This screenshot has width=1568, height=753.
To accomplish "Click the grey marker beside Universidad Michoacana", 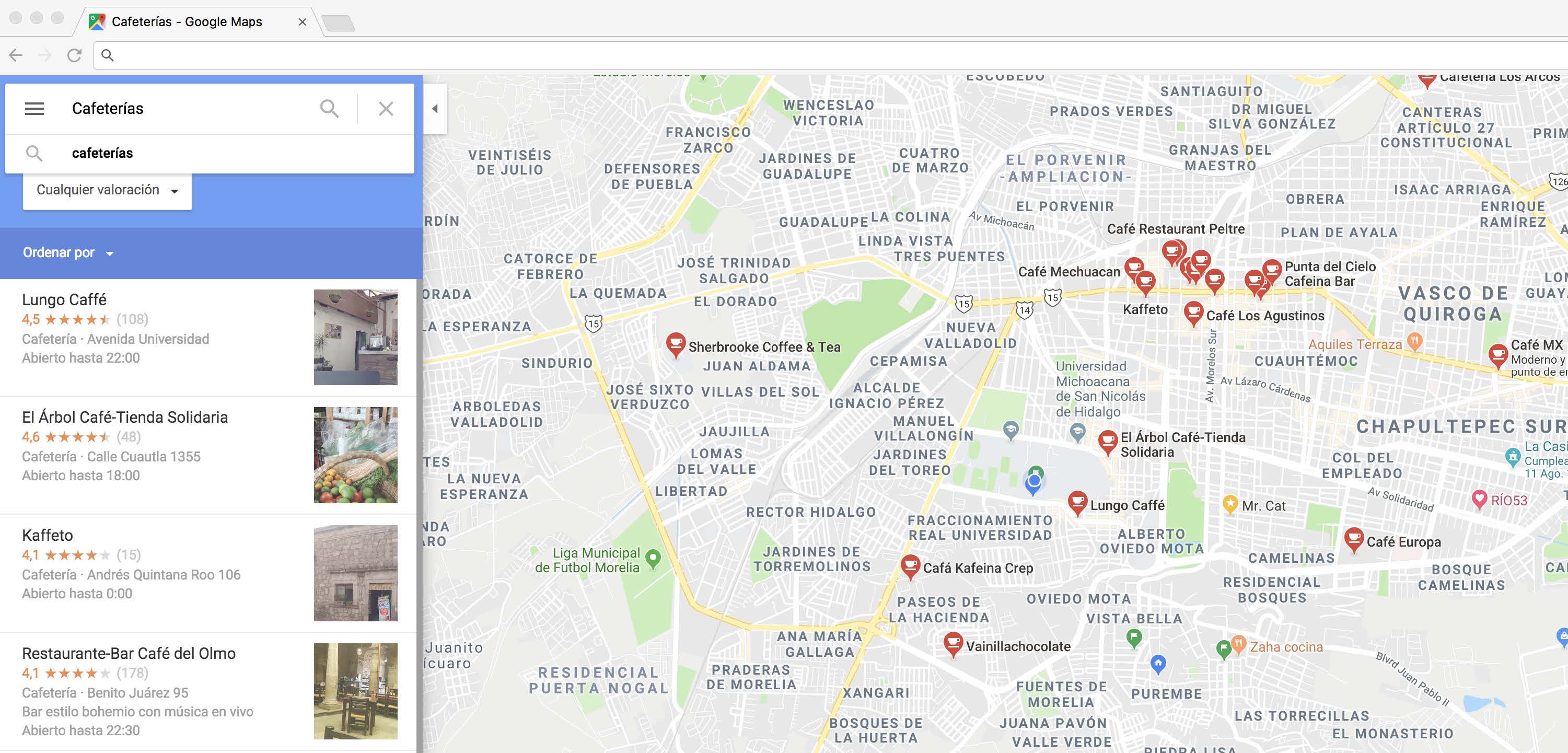I will (1077, 433).
